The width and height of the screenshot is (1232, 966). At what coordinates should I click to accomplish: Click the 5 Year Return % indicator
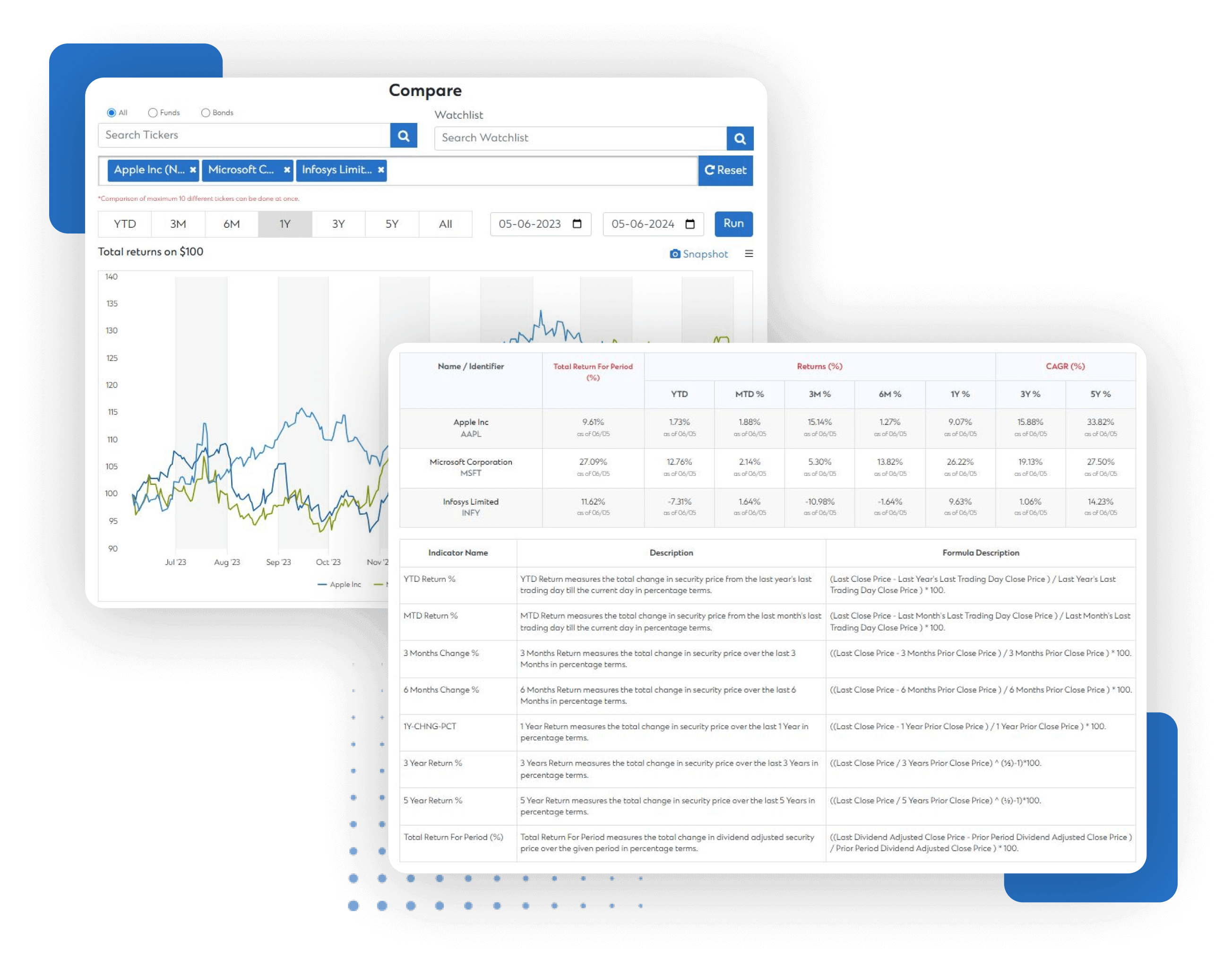click(432, 801)
